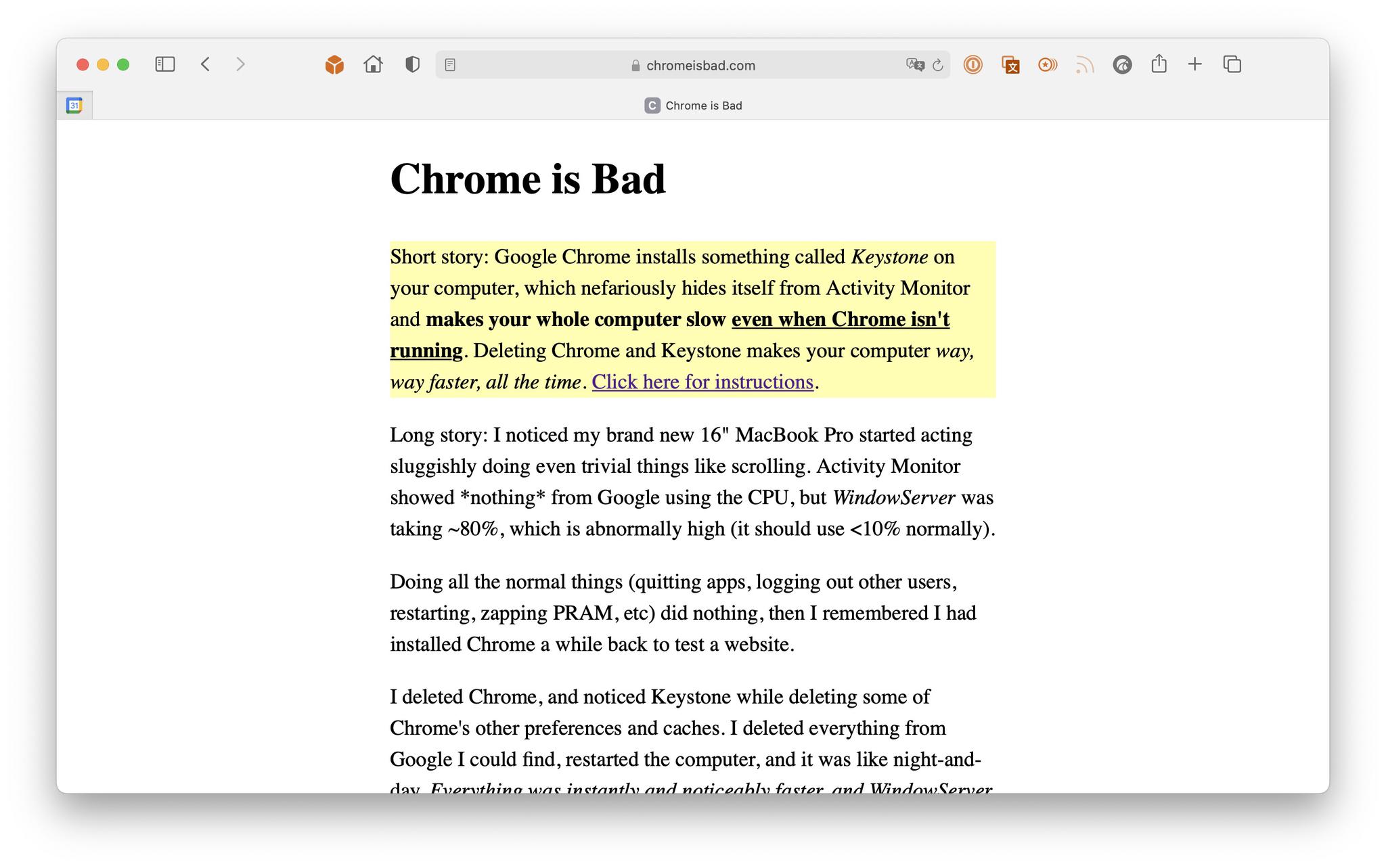
Task: Click the orange translate extension icon
Action: pyautogui.click(x=1010, y=65)
